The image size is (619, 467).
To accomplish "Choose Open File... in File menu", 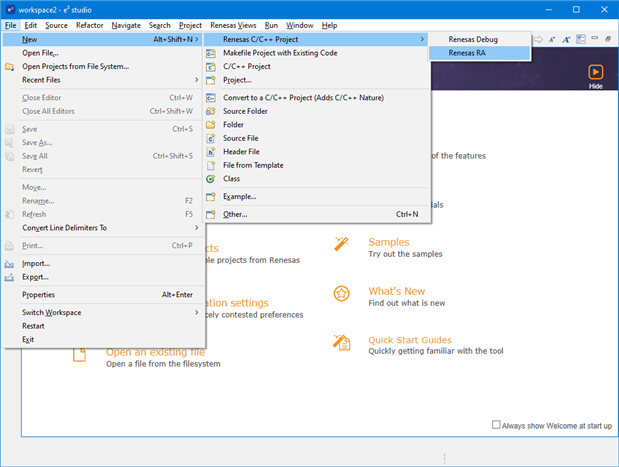I will coord(103,53).
